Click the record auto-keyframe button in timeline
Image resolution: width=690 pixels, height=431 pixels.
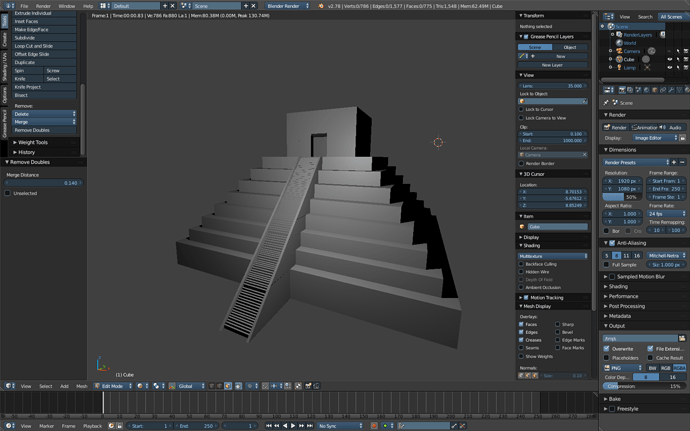click(374, 426)
